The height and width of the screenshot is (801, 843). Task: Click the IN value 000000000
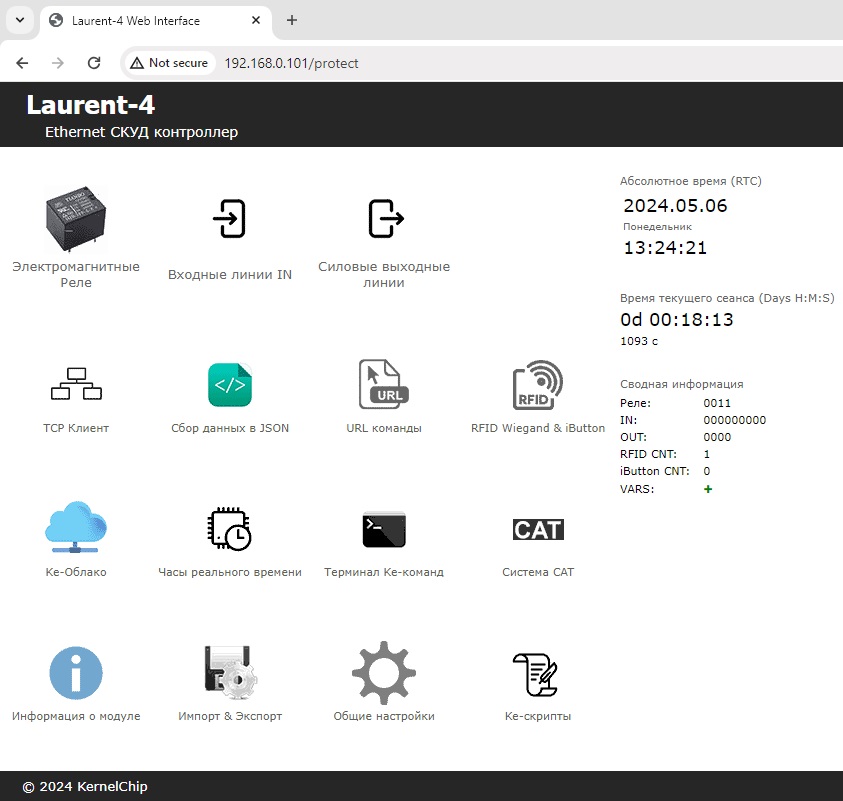pos(735,420)
